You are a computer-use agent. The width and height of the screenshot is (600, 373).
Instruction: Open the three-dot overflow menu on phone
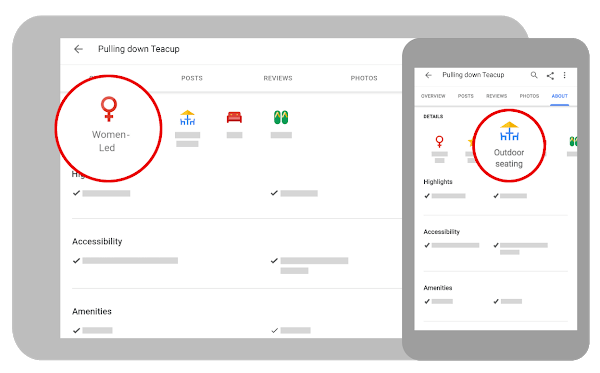tap(564, 75)
